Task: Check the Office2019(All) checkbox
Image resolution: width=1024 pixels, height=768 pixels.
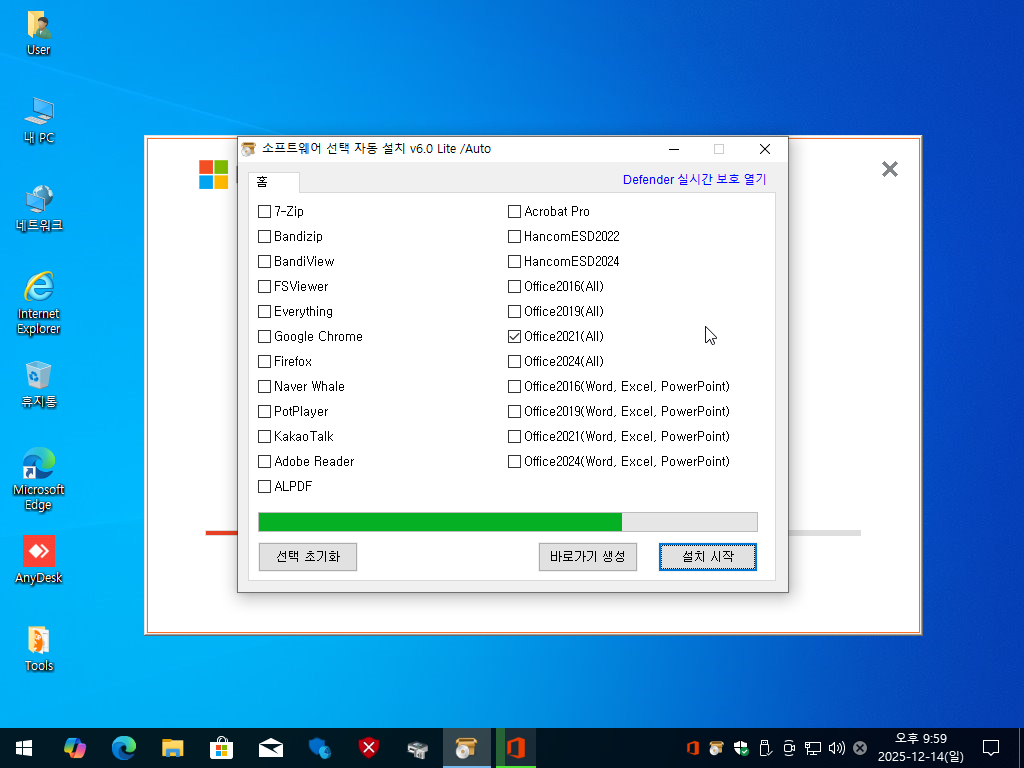Action: coord(515,312)
